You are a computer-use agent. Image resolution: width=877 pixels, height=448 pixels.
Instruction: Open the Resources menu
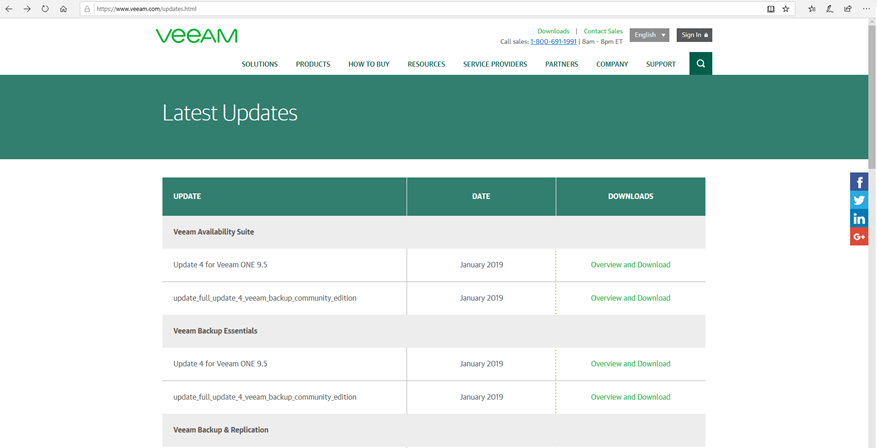pos(426,64)
